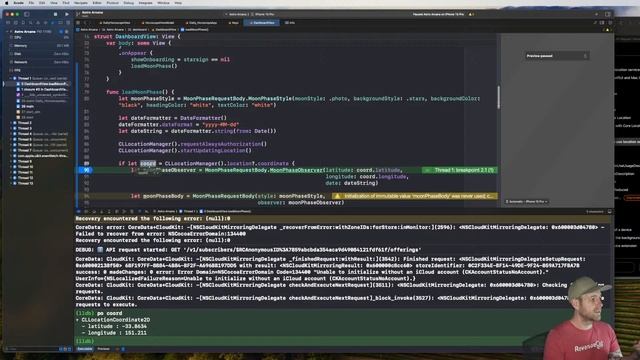The width and height of the screenshot is (640, 360).
Task: Toggle the inspector panel at top right
Action: click(608, 14)
